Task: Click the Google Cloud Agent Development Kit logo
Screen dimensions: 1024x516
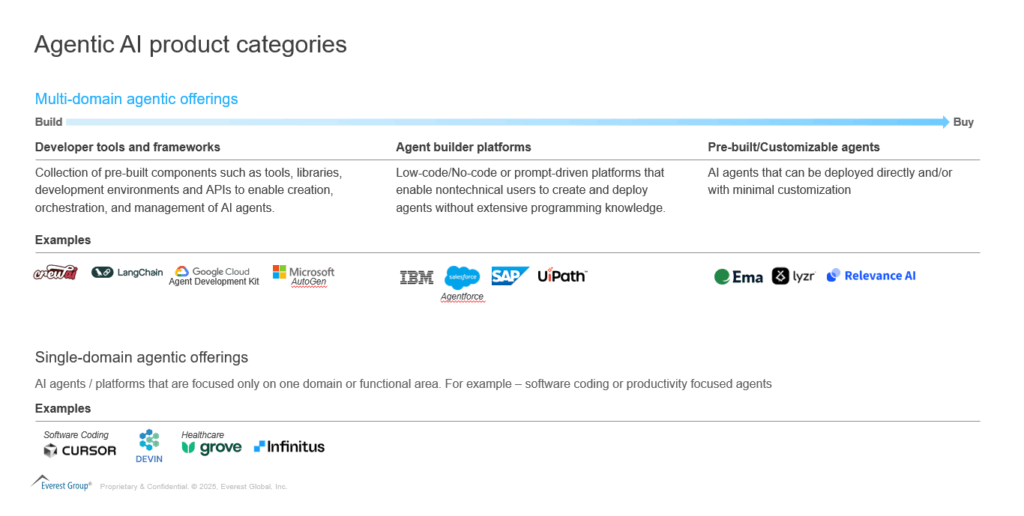Action: tap(217, 275)
